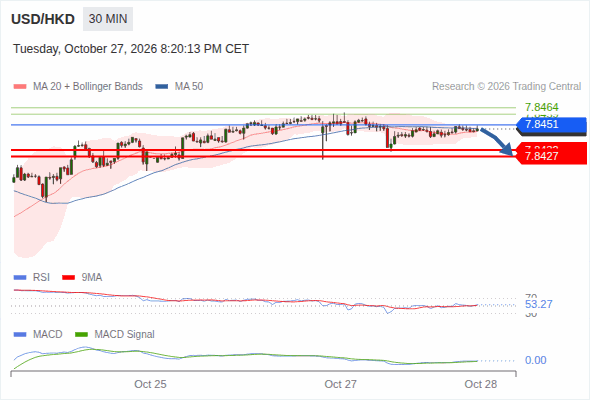
Task: Click the USD/HKD pair title
Action: [x=43, y=19]
